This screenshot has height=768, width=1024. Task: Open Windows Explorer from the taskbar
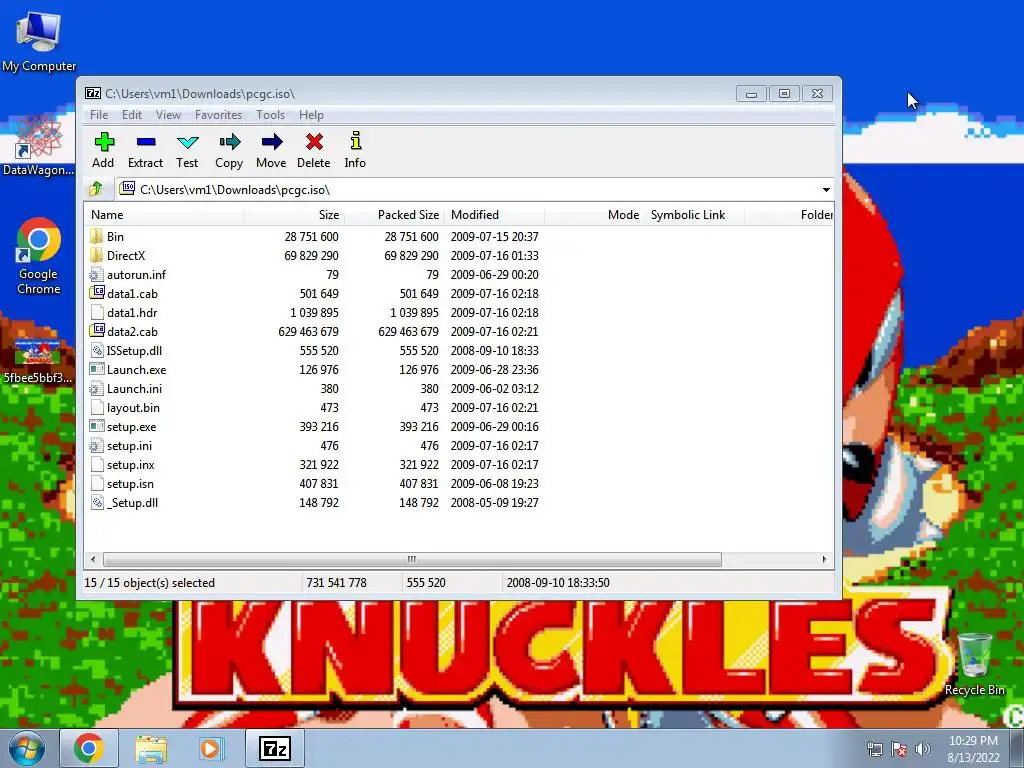151,748
